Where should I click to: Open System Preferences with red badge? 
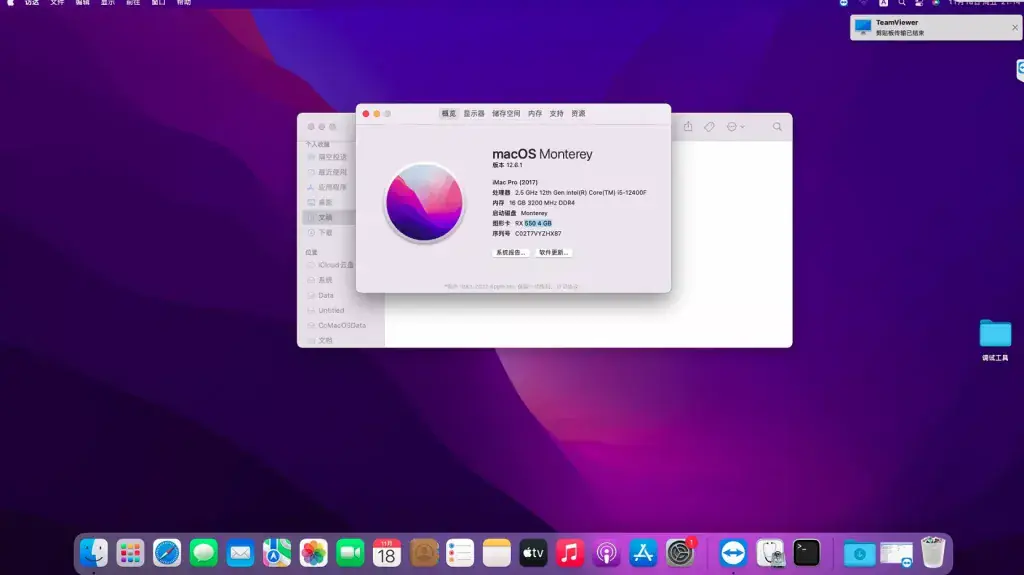click(x=680, y=553)
